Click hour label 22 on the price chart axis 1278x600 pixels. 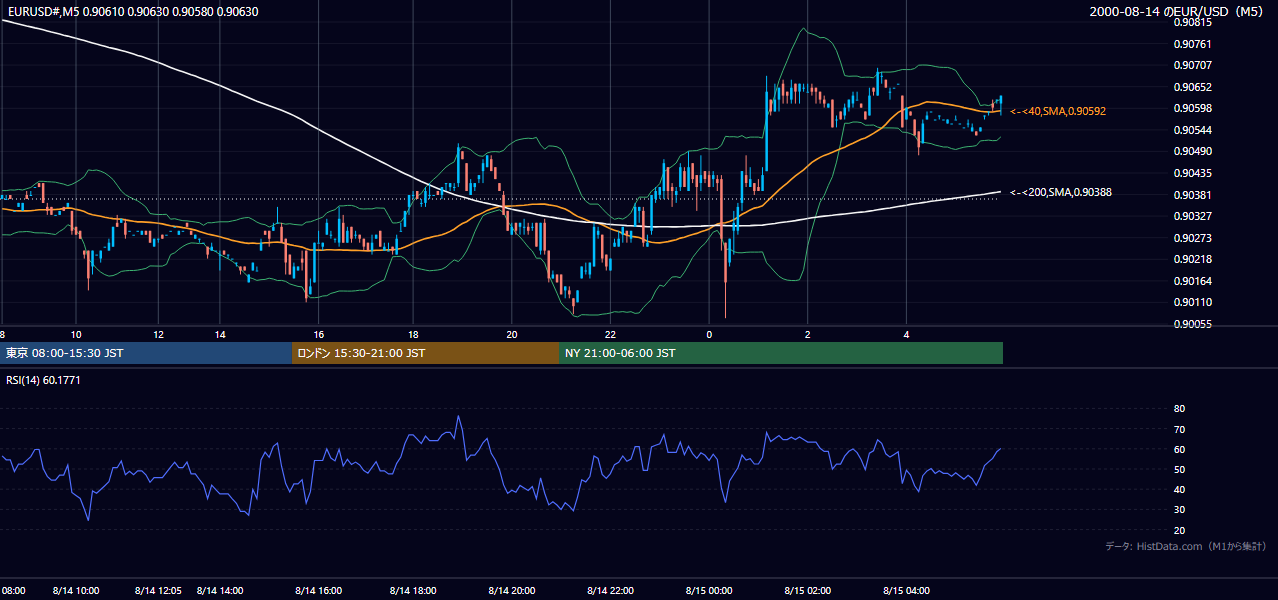[610, 335]
